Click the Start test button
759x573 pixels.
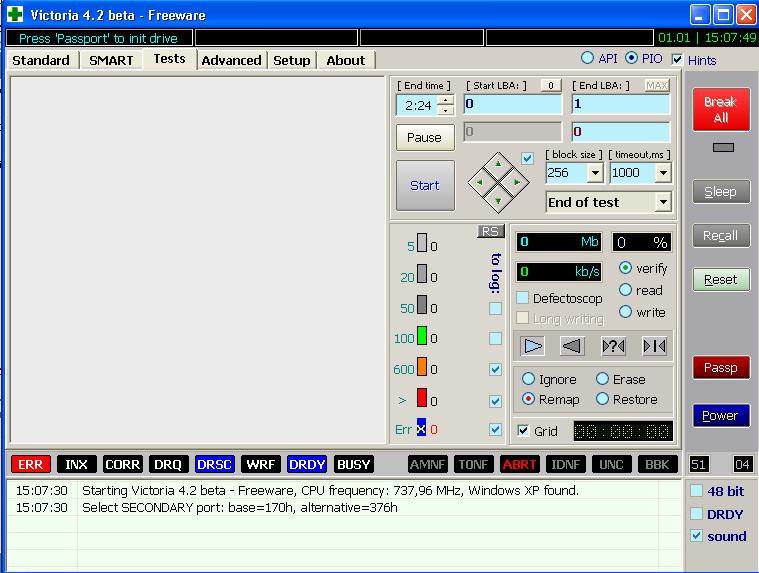pos(425,185)
